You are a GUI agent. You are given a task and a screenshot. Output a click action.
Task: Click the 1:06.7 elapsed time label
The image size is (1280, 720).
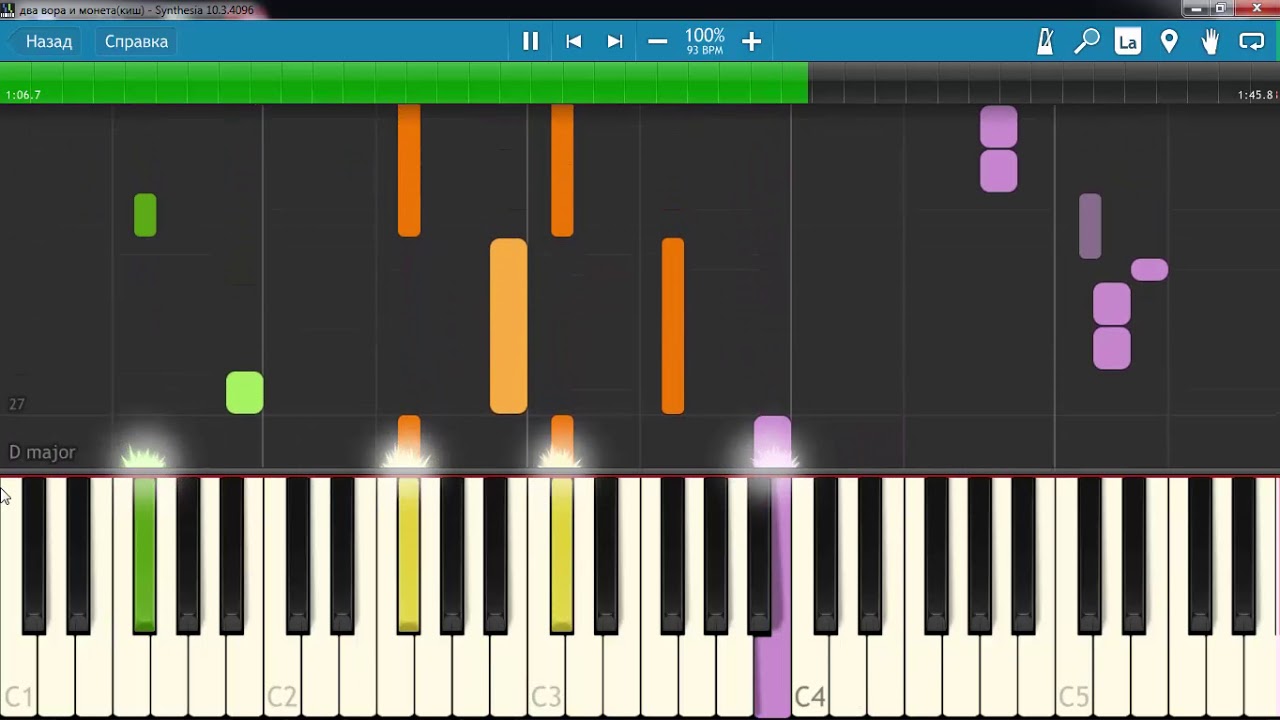coord(23,95)
